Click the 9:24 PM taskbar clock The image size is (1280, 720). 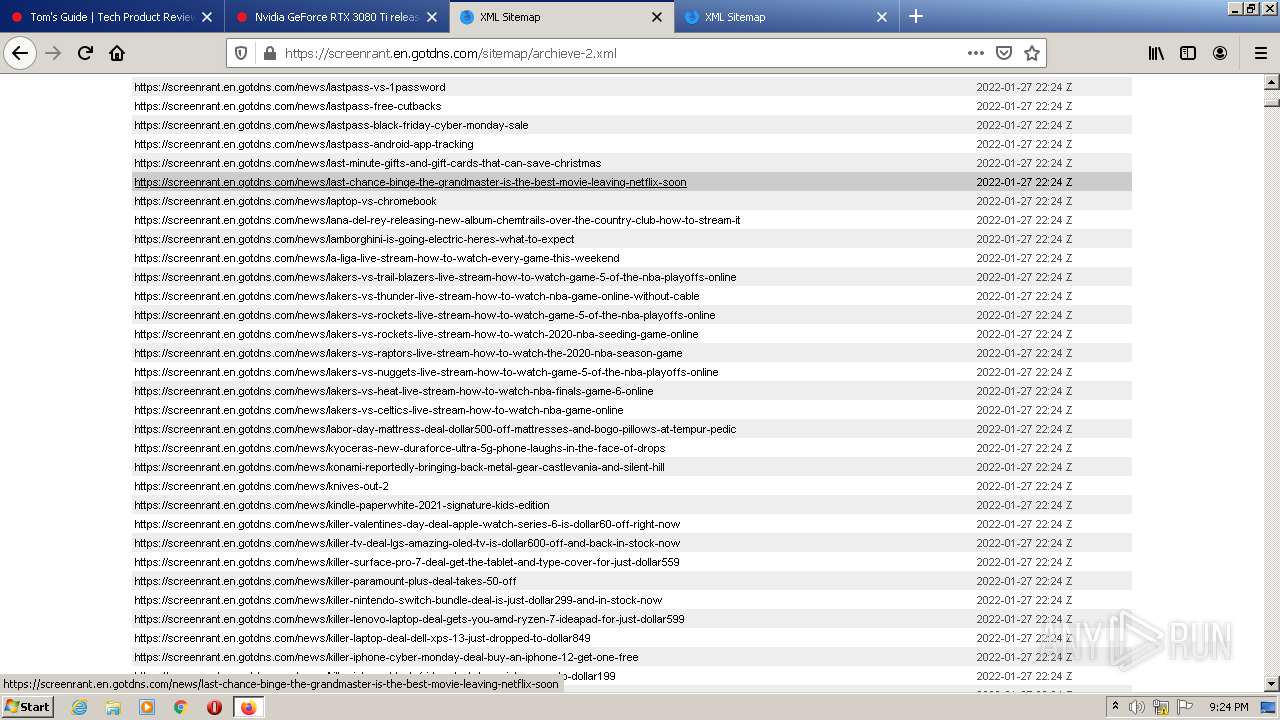point(1228,707)
